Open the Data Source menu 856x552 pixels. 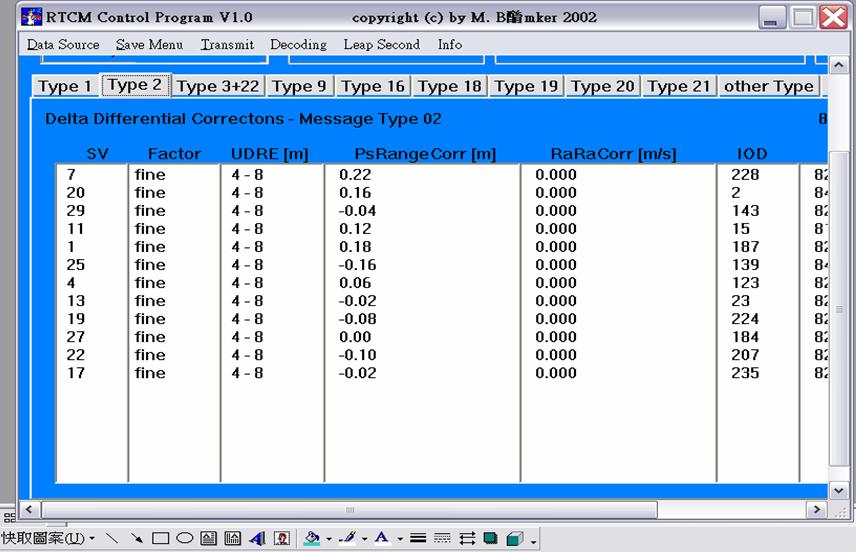pos(63,45)
